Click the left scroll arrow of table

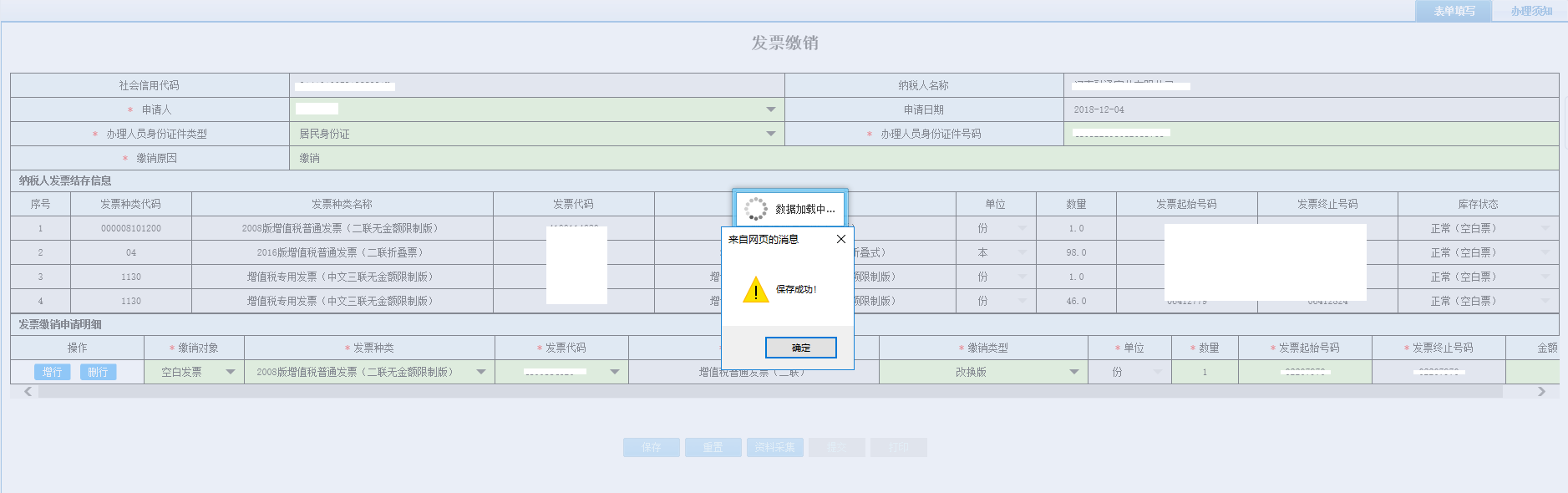(28, 391)
